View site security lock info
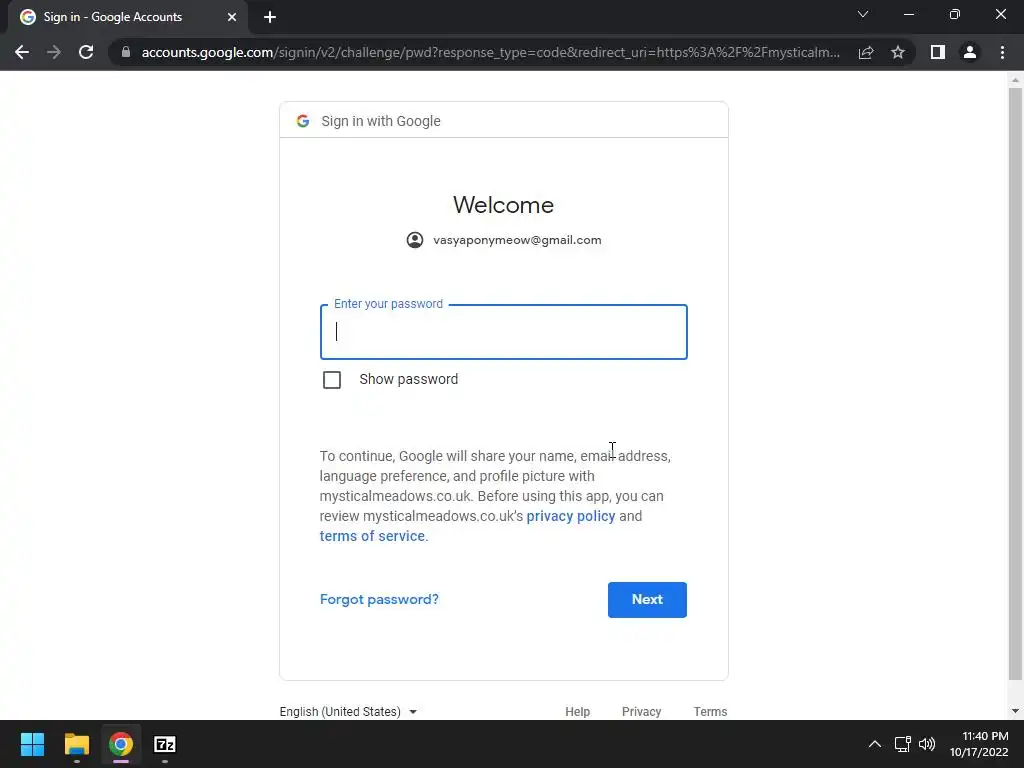This screenshot has height=768, width=1024. click(x=126, y=52)
